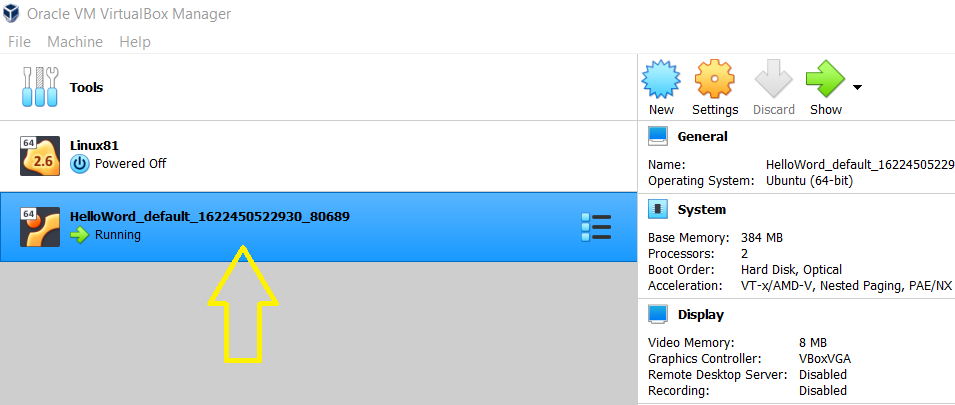Click the Tools wrench and screwdriver icon
Image resolution: width=955 pixels, height=405 pixels.
(x=40, y=87)
